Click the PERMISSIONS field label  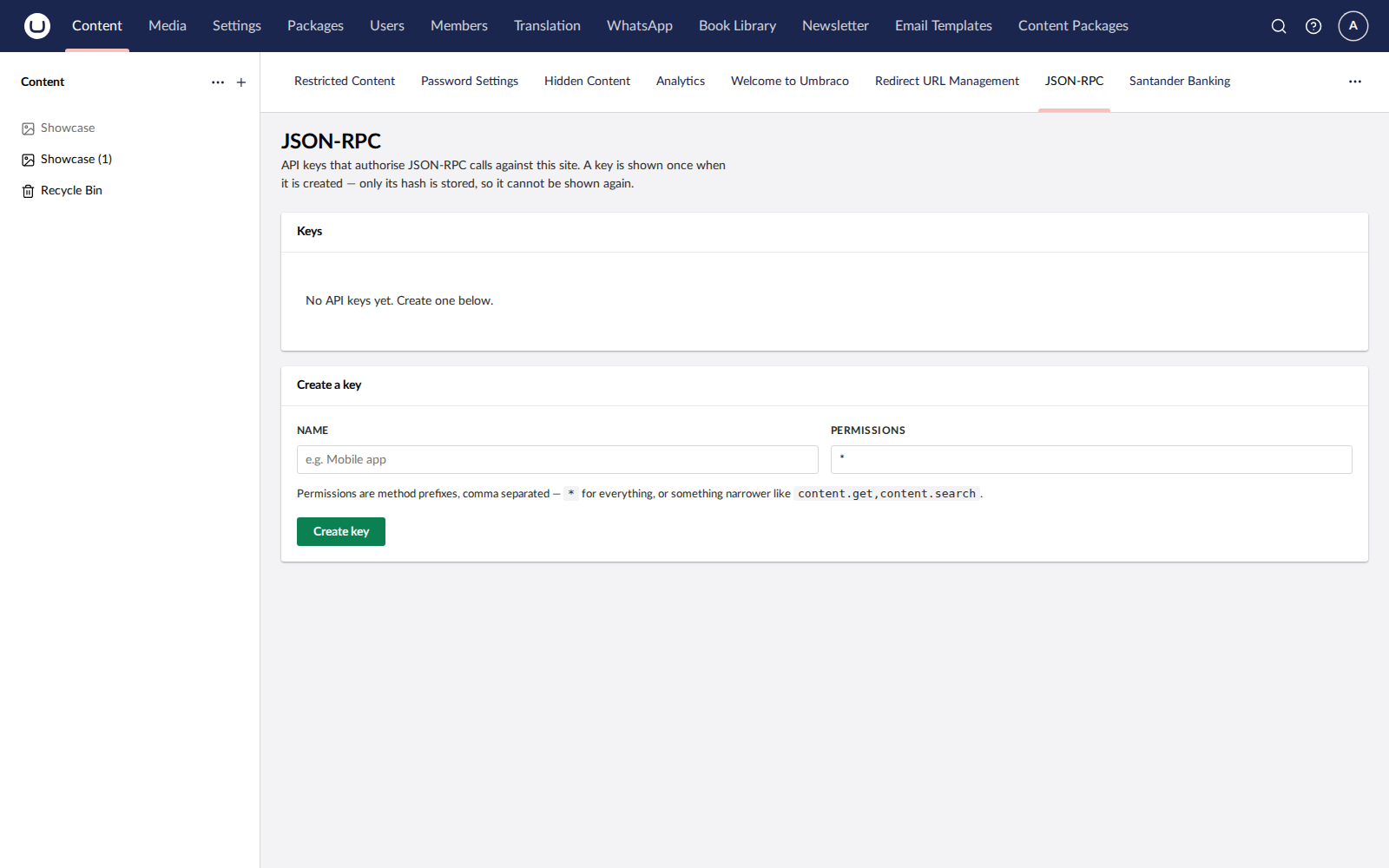point(868,431)
